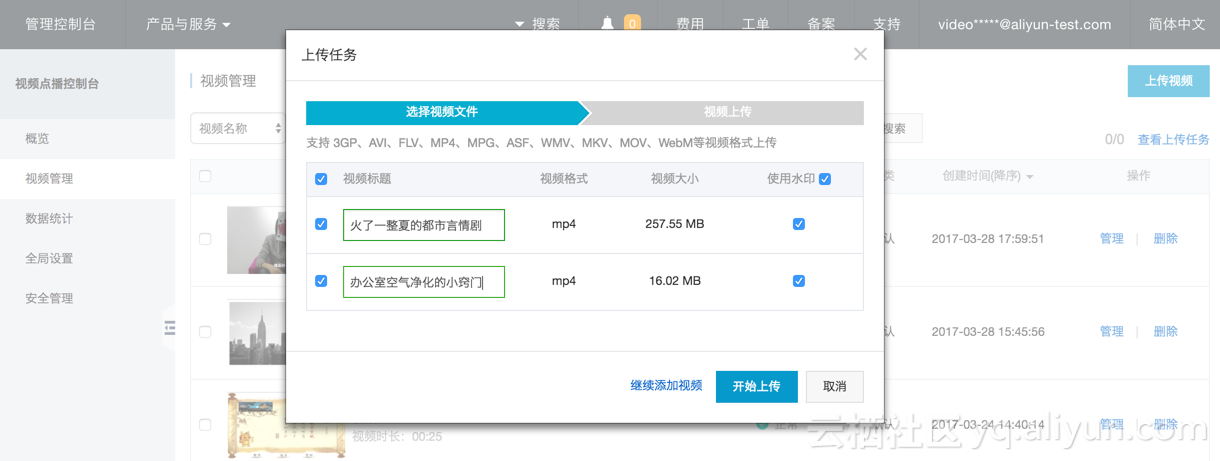
Task: Edit title field 办公室空气净化的小窍门
Action: coord(424,282)
